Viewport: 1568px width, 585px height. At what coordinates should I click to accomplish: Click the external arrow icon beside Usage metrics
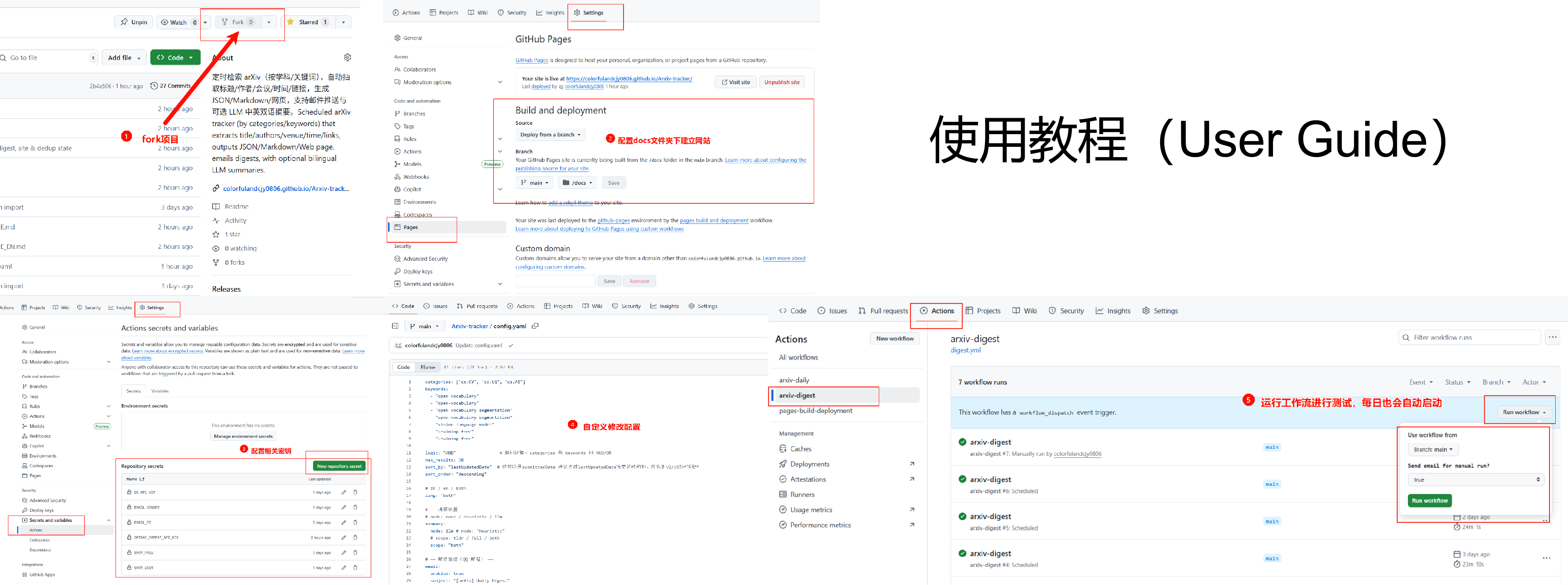[912, 510]
